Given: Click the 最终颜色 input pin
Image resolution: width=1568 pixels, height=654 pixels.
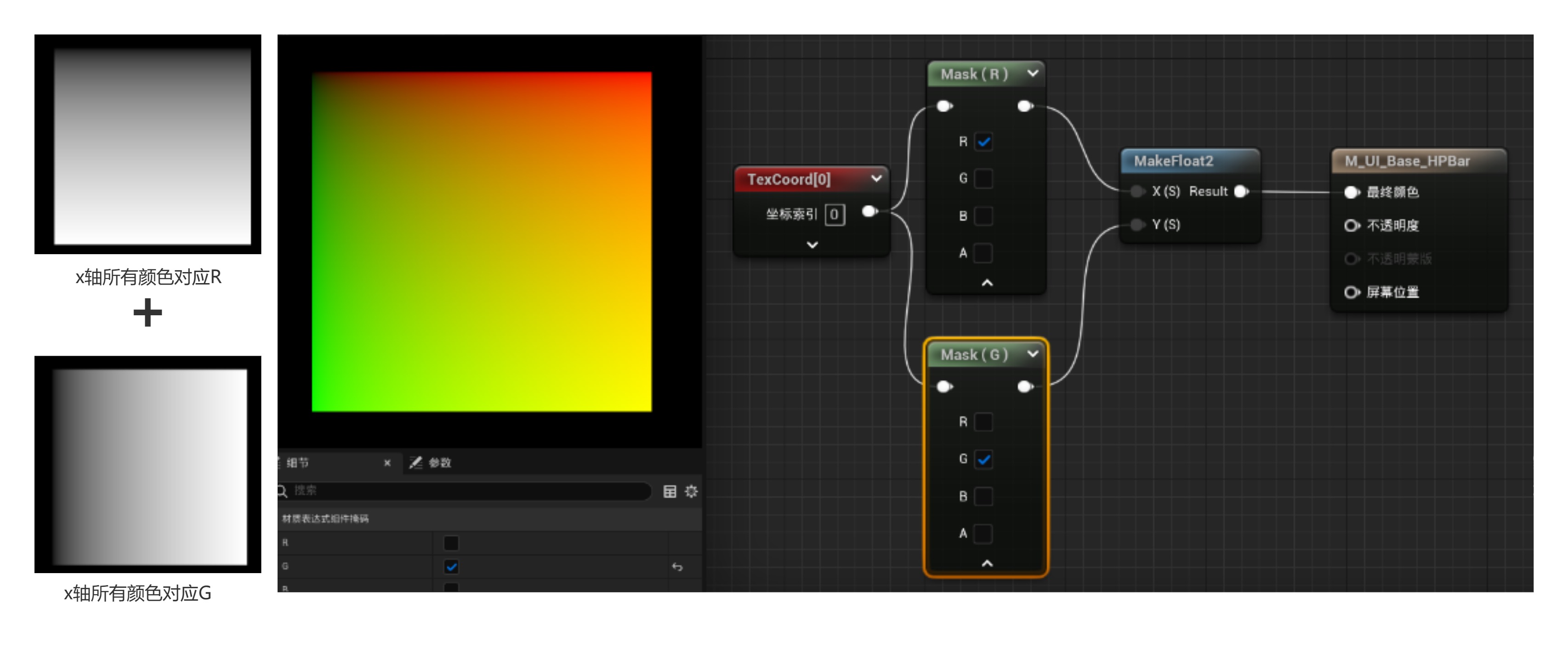Looking at the screenshot, I should point(1351,193).
